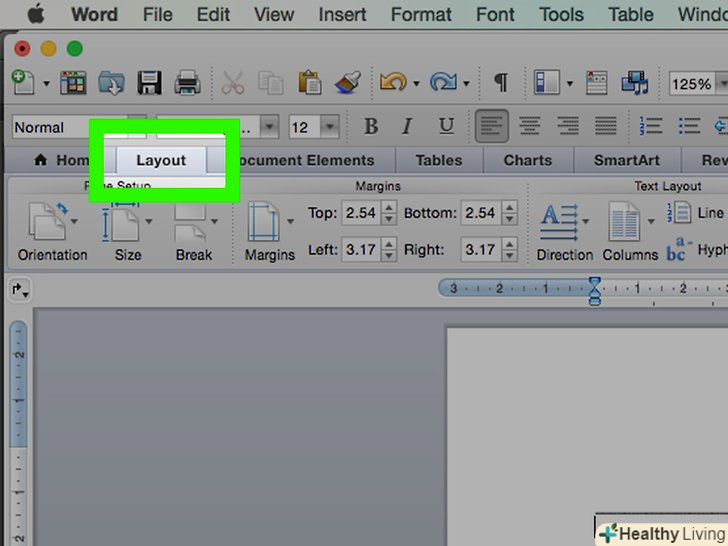Switch to the Charts tab
Image resolution: width=728 pixels, height=546 pixels.
(x=528, y=161)
